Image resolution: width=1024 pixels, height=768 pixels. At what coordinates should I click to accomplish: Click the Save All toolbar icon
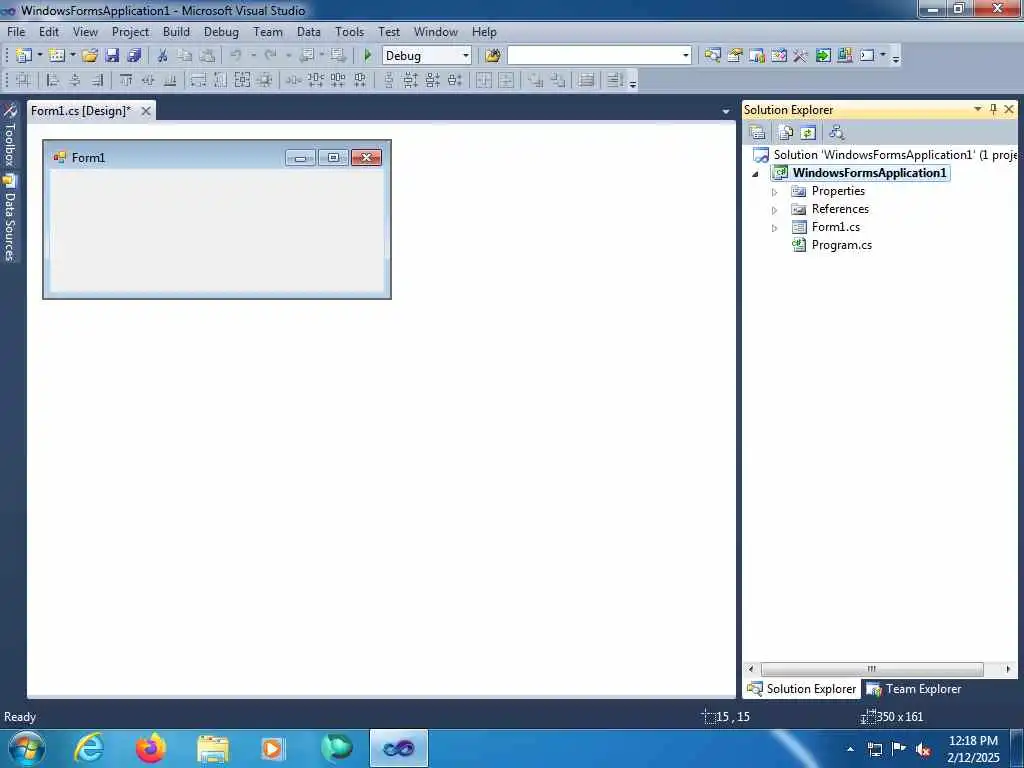(135, 56)
